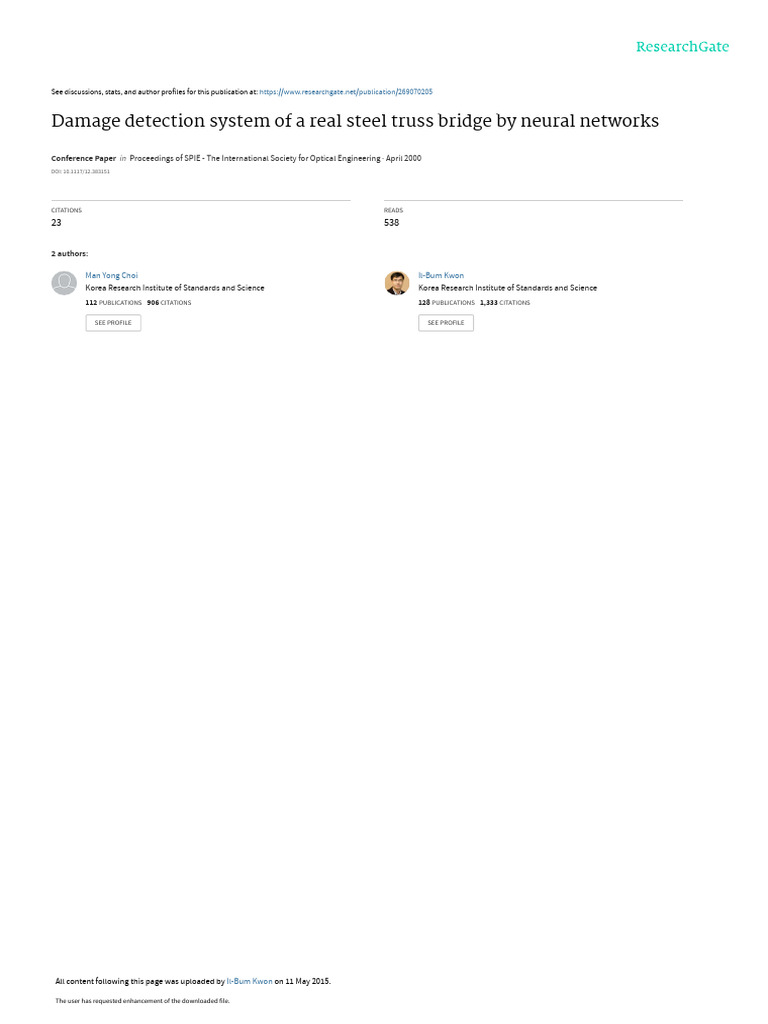Viewport: 768px width, 1024px height.
Task: Click Man Yong Choi's default avatar icon
Action: click(x=64, y=283)
